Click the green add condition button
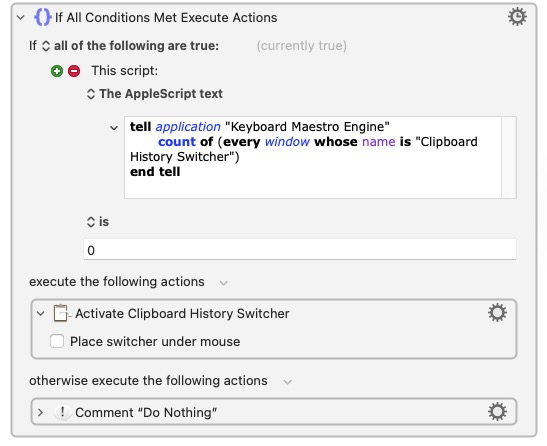 coord(57,71)
